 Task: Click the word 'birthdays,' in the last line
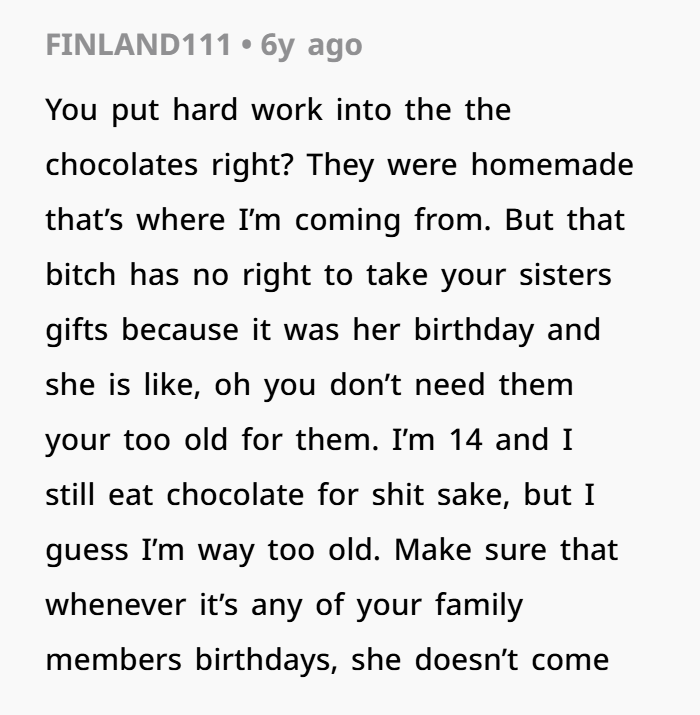click(x=266, y=660)
